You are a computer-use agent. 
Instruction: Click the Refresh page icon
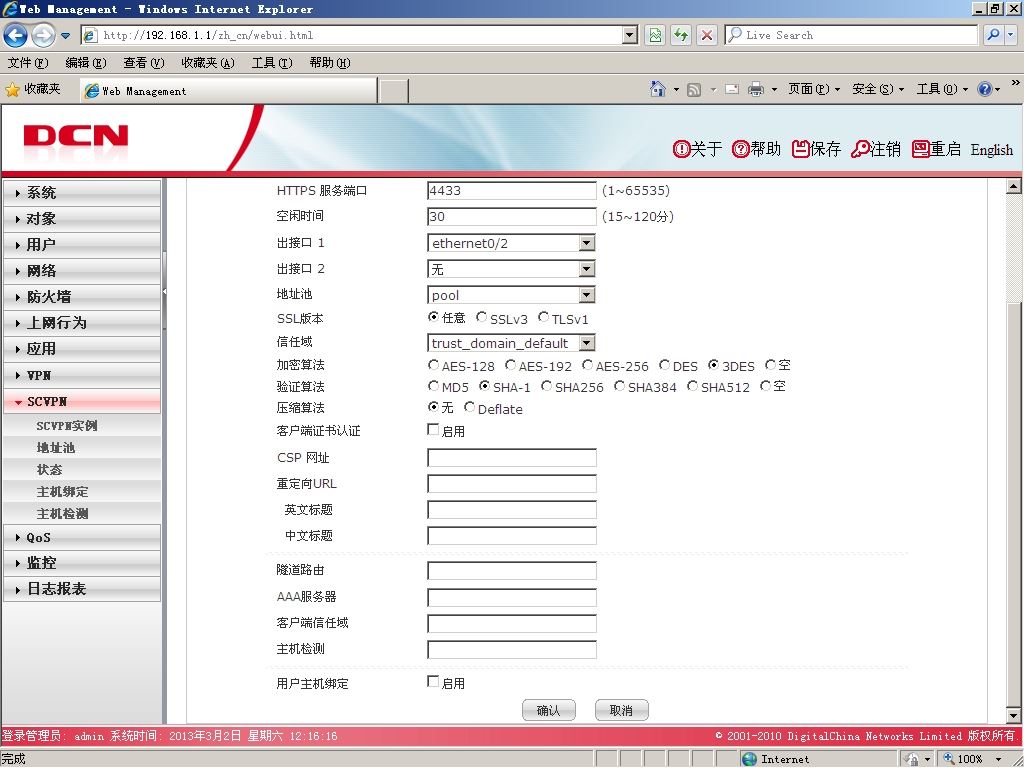(681, 35)
